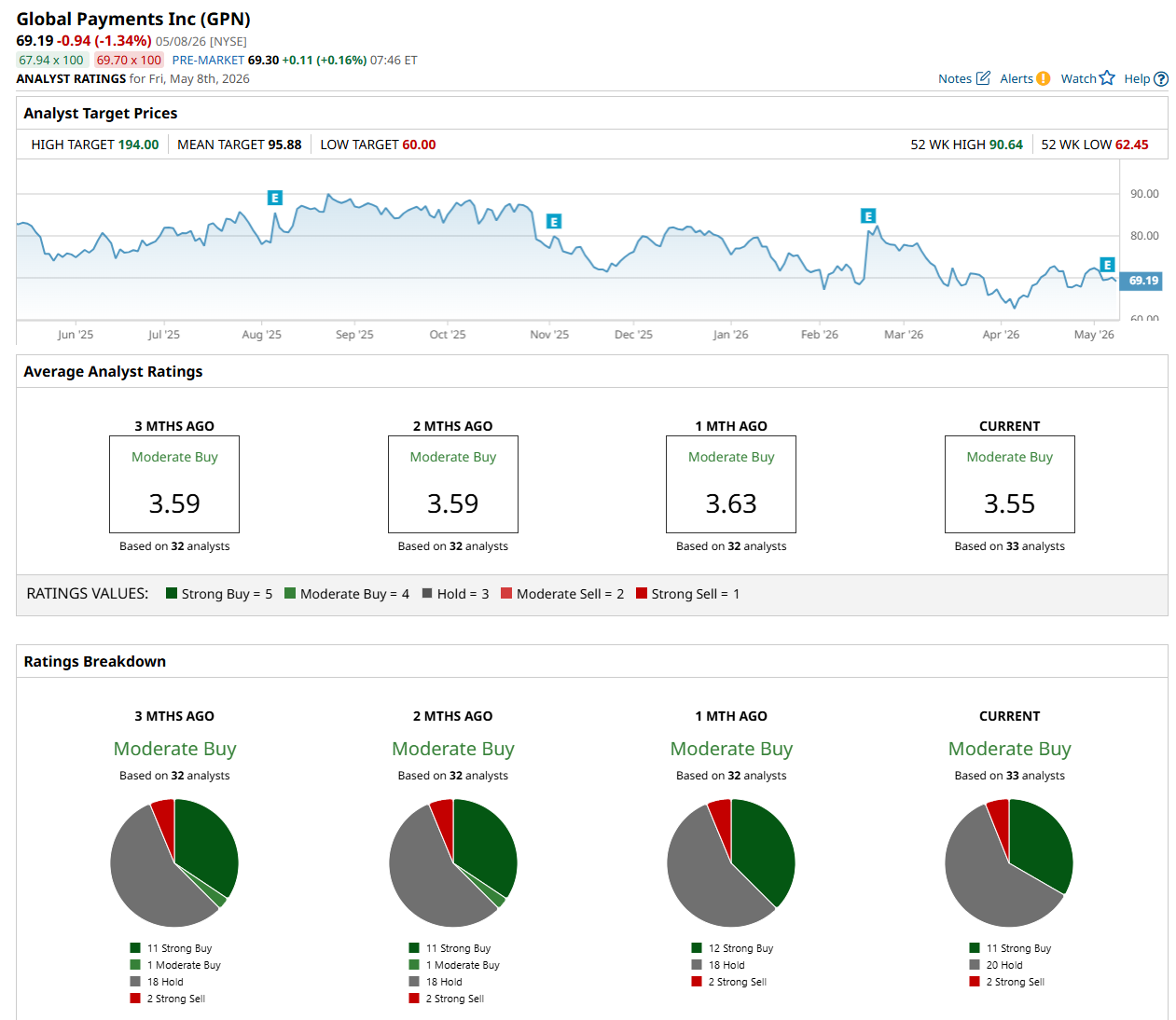Click the orange Alerts warning icon
The image size is (1176, 1020).
(x=1043, y=78)
